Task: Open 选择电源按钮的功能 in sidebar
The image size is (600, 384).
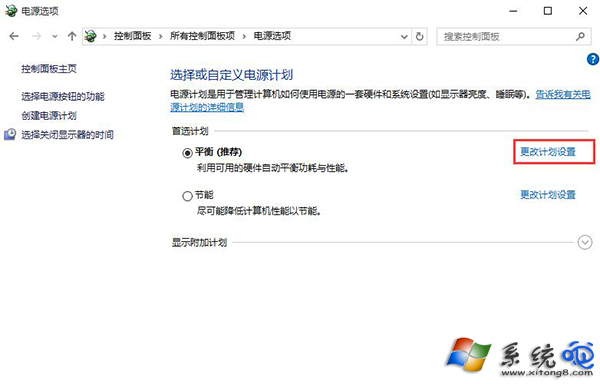Action: point(63,96)
